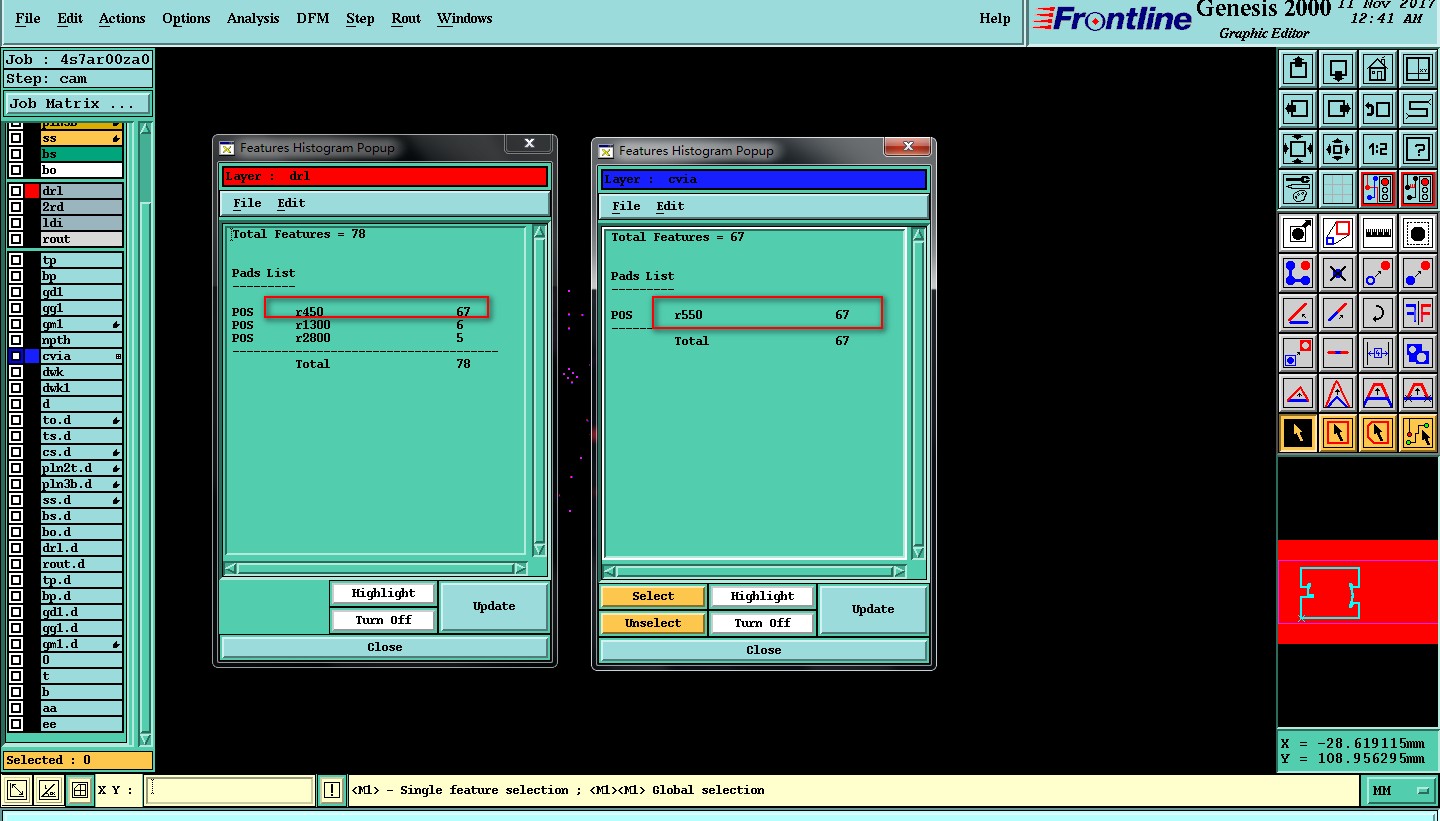Toggle the tp layer checkbox
Screen dimensions: 1440x821
pos(16,260)
